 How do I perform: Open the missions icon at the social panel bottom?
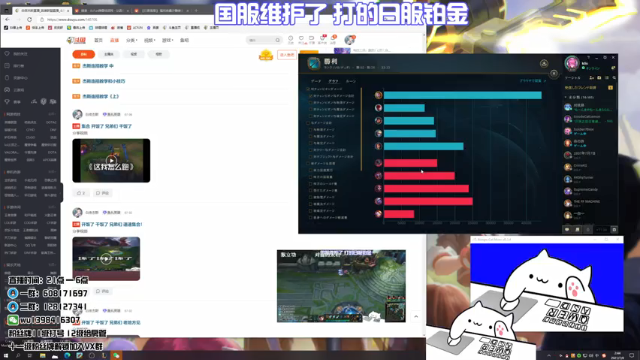click(577, 230)
